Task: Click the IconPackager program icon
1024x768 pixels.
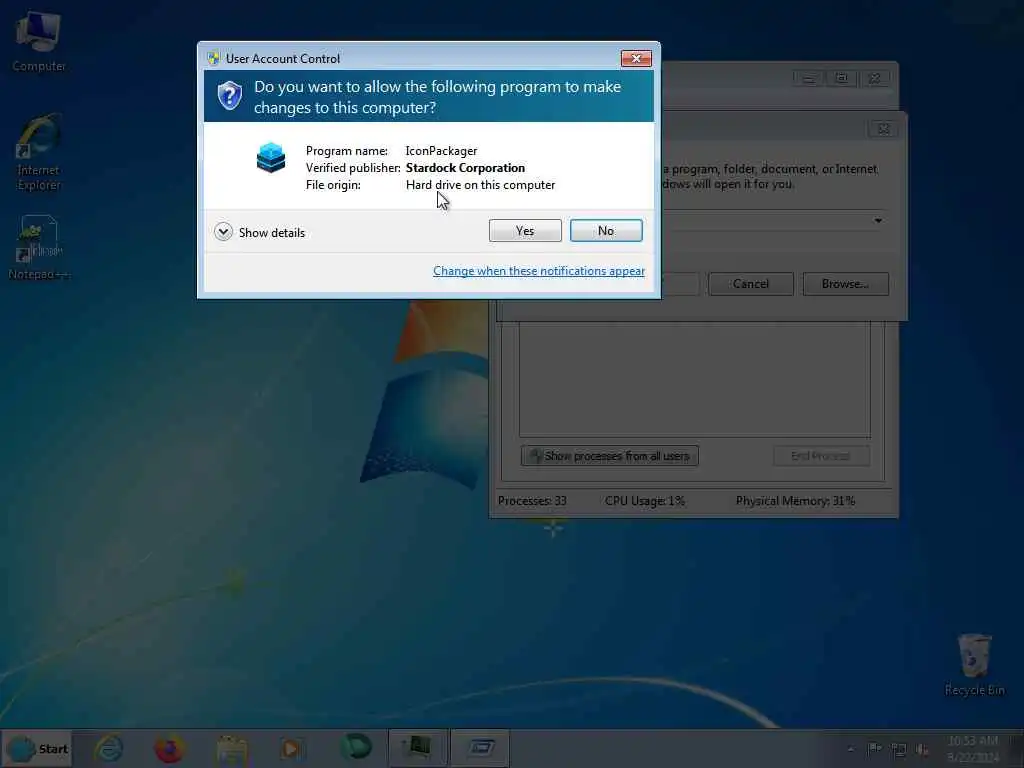Action: [x=271, y=157]
